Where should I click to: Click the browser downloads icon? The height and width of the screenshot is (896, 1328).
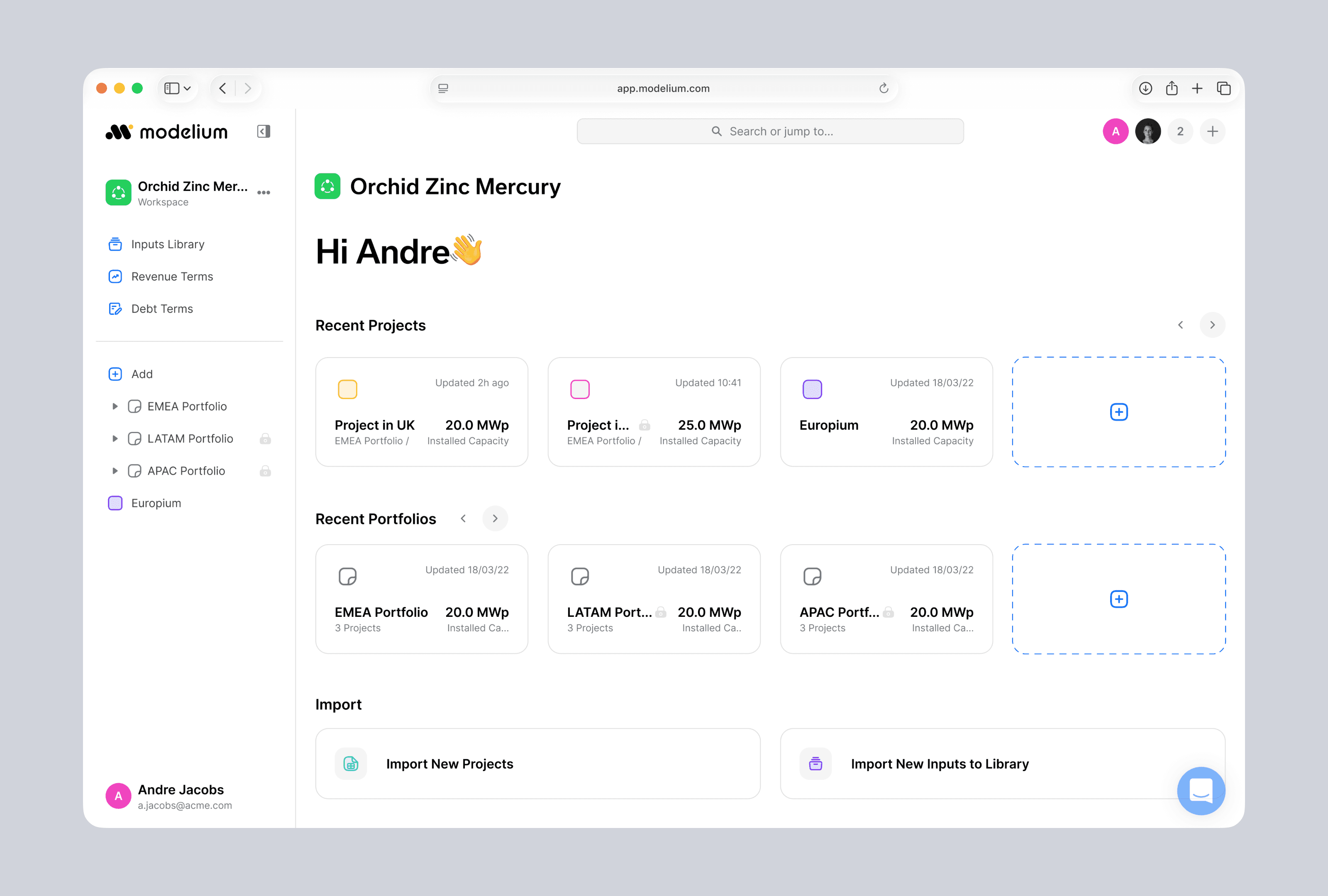(1145, 88)
